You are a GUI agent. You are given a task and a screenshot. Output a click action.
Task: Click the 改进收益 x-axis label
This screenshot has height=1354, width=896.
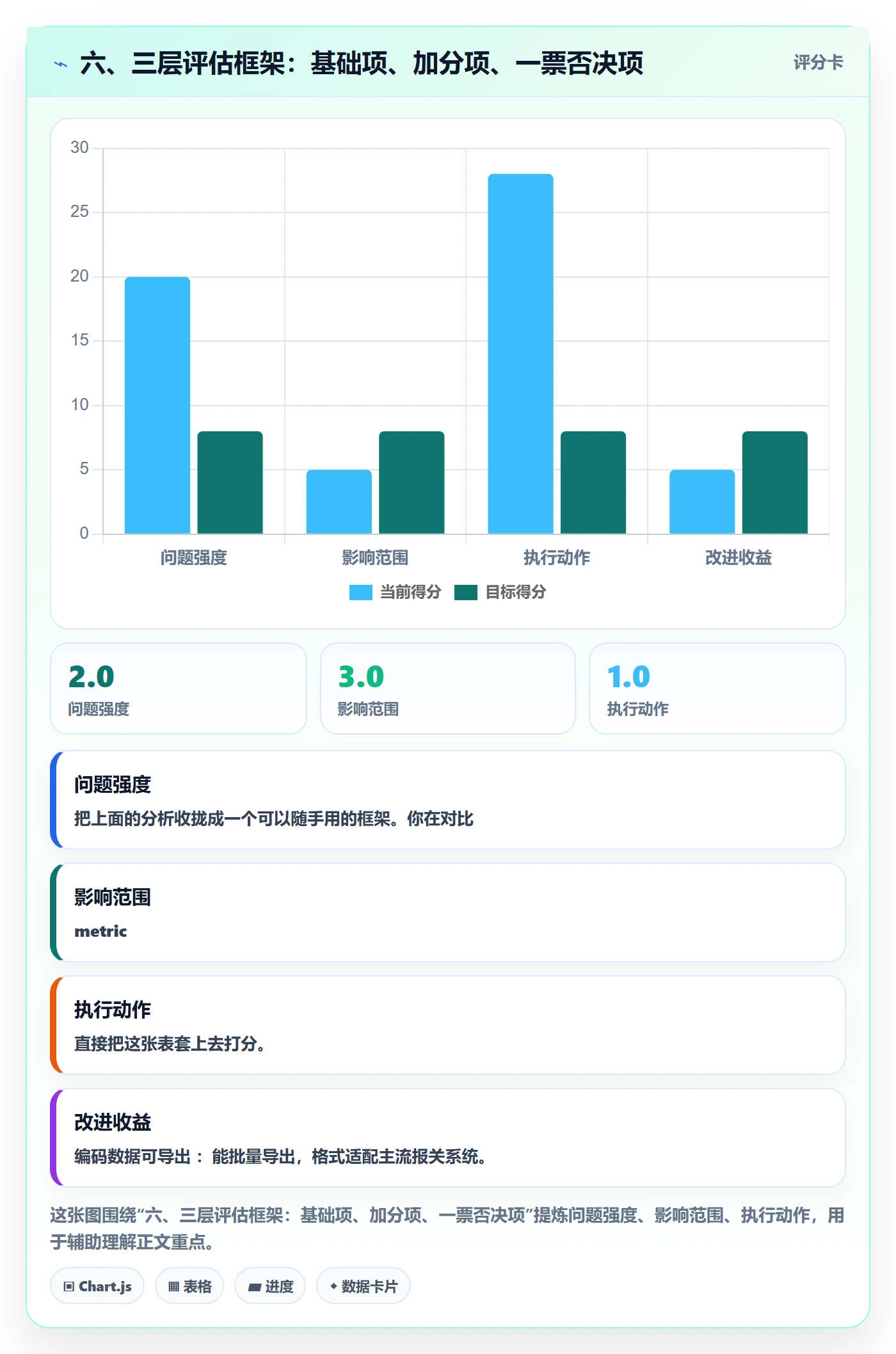(x=739, y=558)
